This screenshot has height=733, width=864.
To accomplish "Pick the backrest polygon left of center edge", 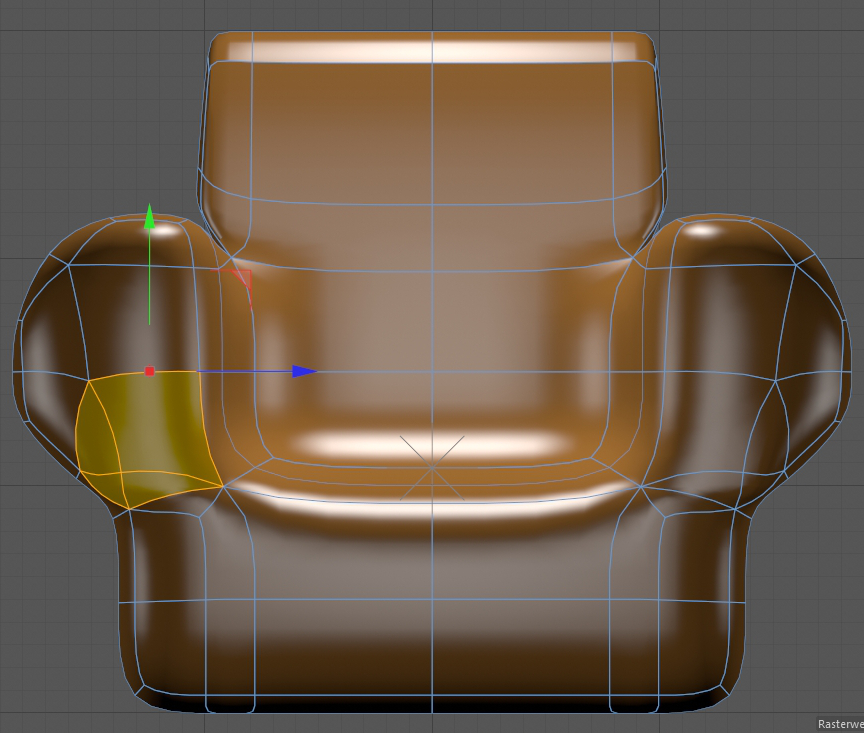I will 340,130.
